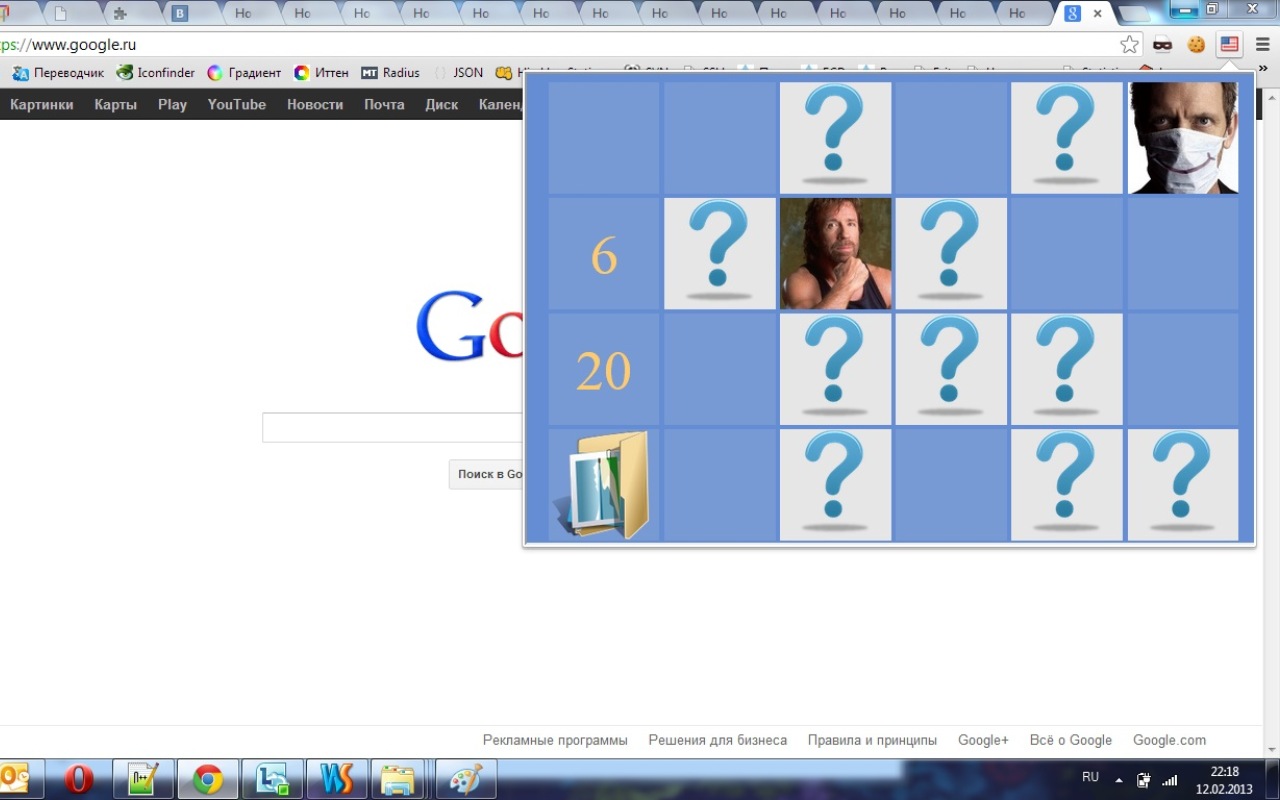Open the RU keyboard layout menu
Screen dimensions: 1280x800
click(x=1090, y=776)
